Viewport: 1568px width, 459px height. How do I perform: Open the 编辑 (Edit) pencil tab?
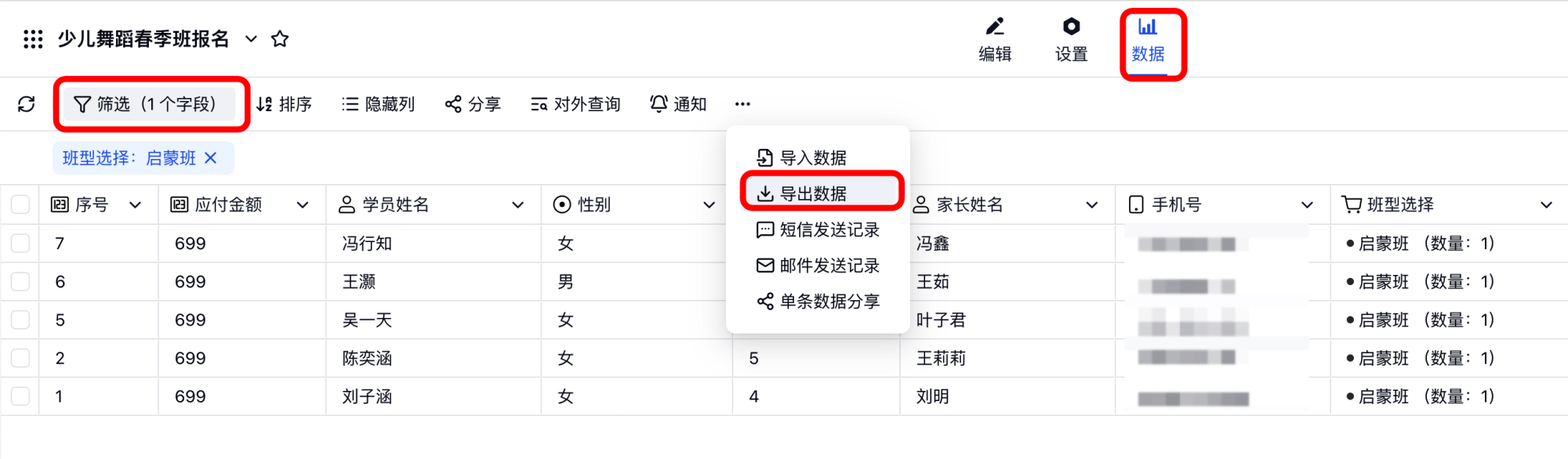995,39
